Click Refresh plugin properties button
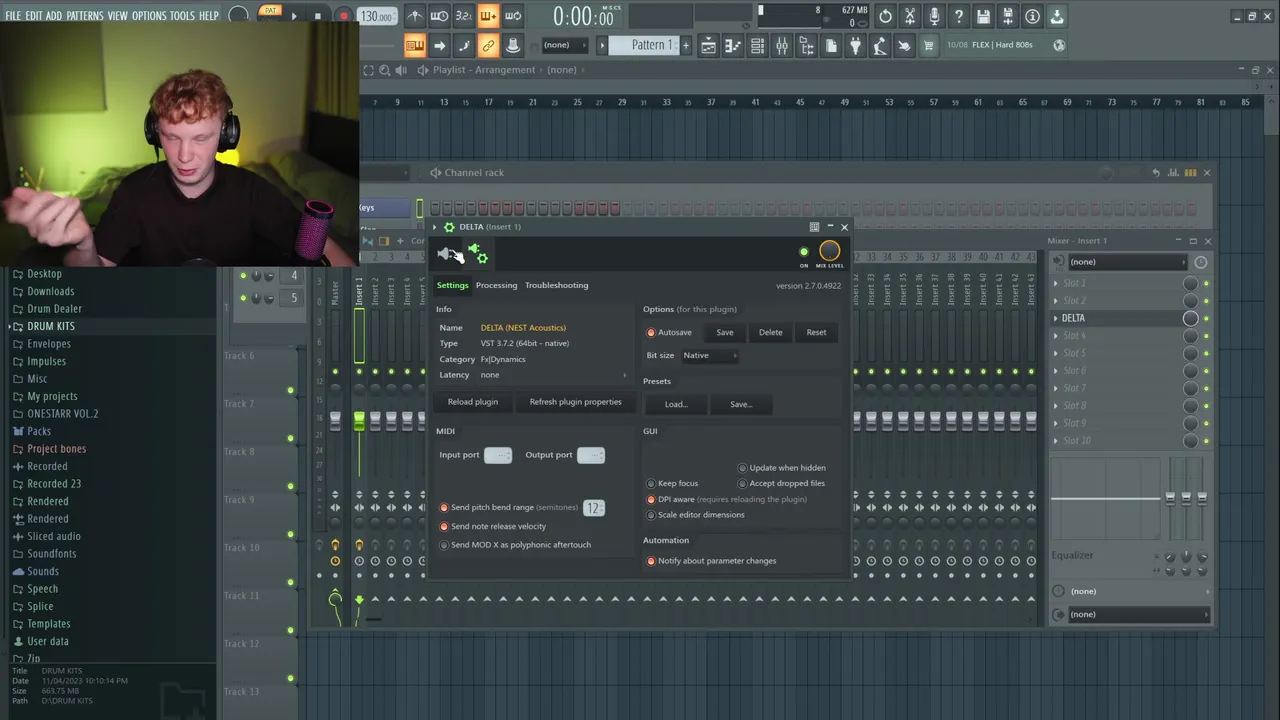Image resolution: width=1280 pixels, height=720 pixels. pyautogui.click(x=576, y=402)
